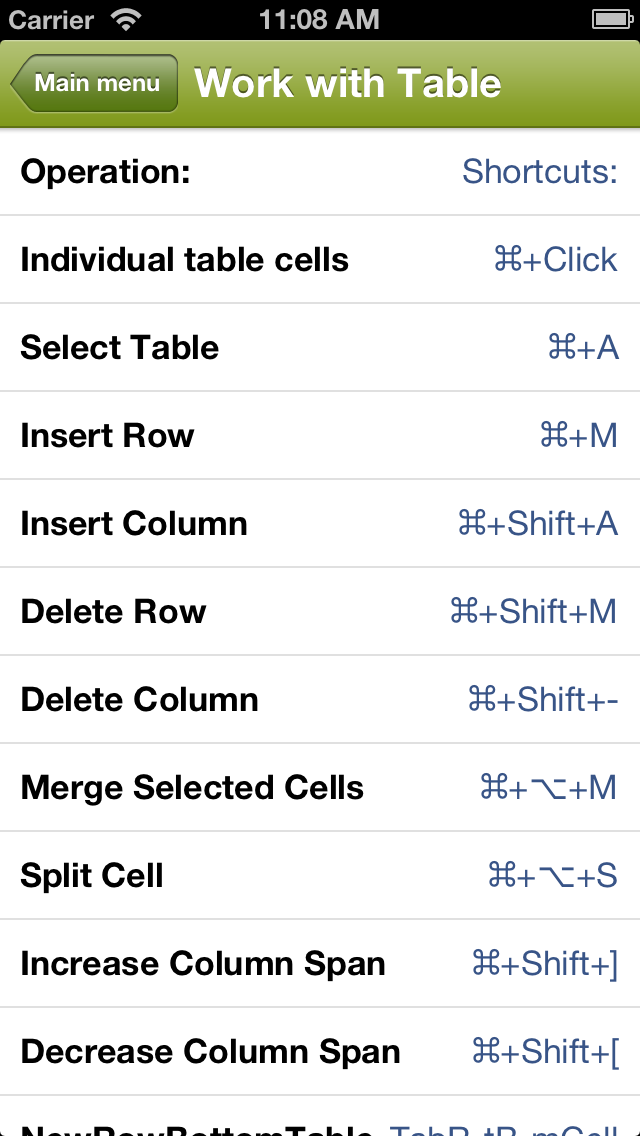The width and height of the screenshot is (640, 1136).
Task: Tap the Wi-Fi status icon
Action: click(x=127, y=19)
